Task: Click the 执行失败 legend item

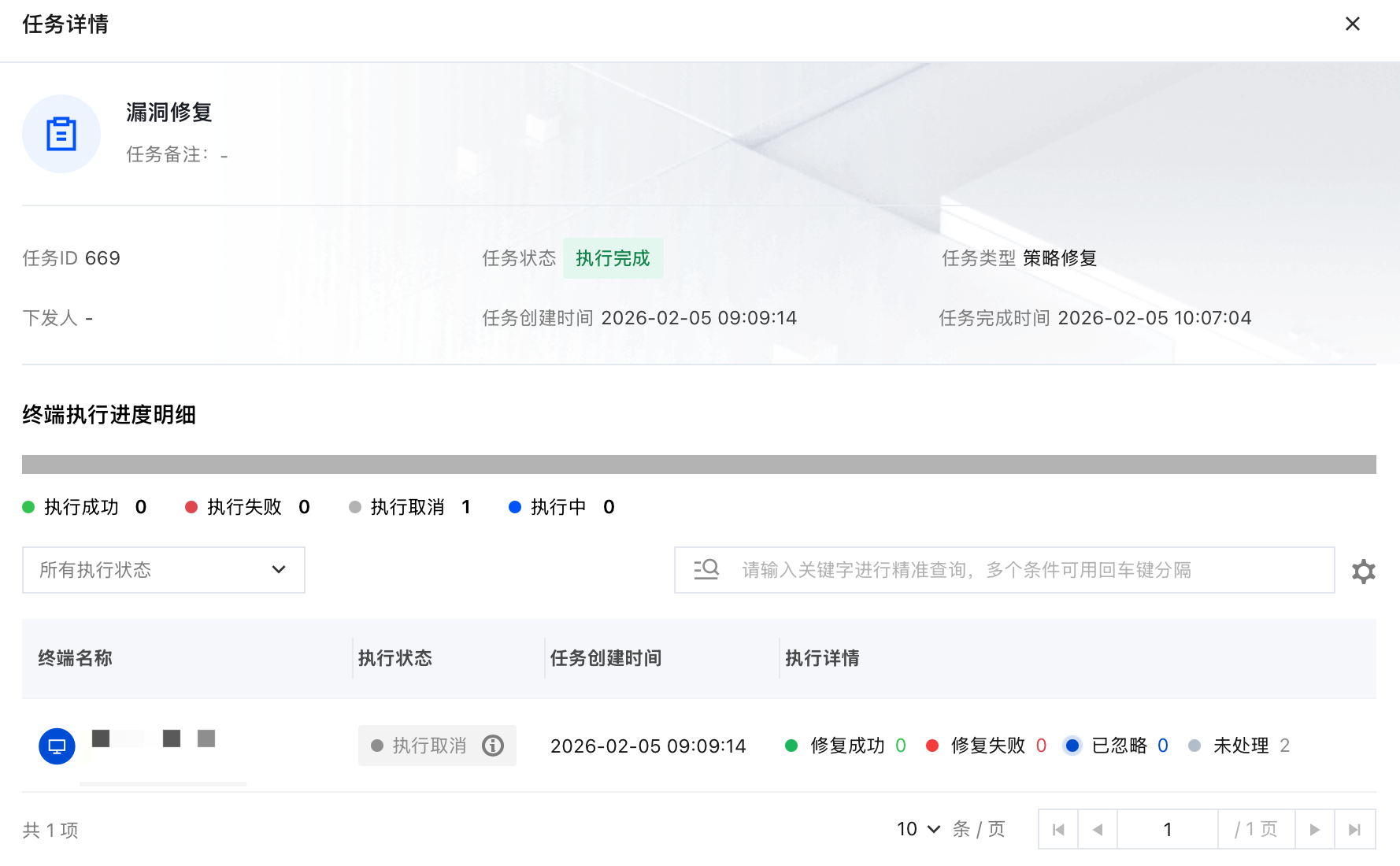Action: (x=247, y=507)
